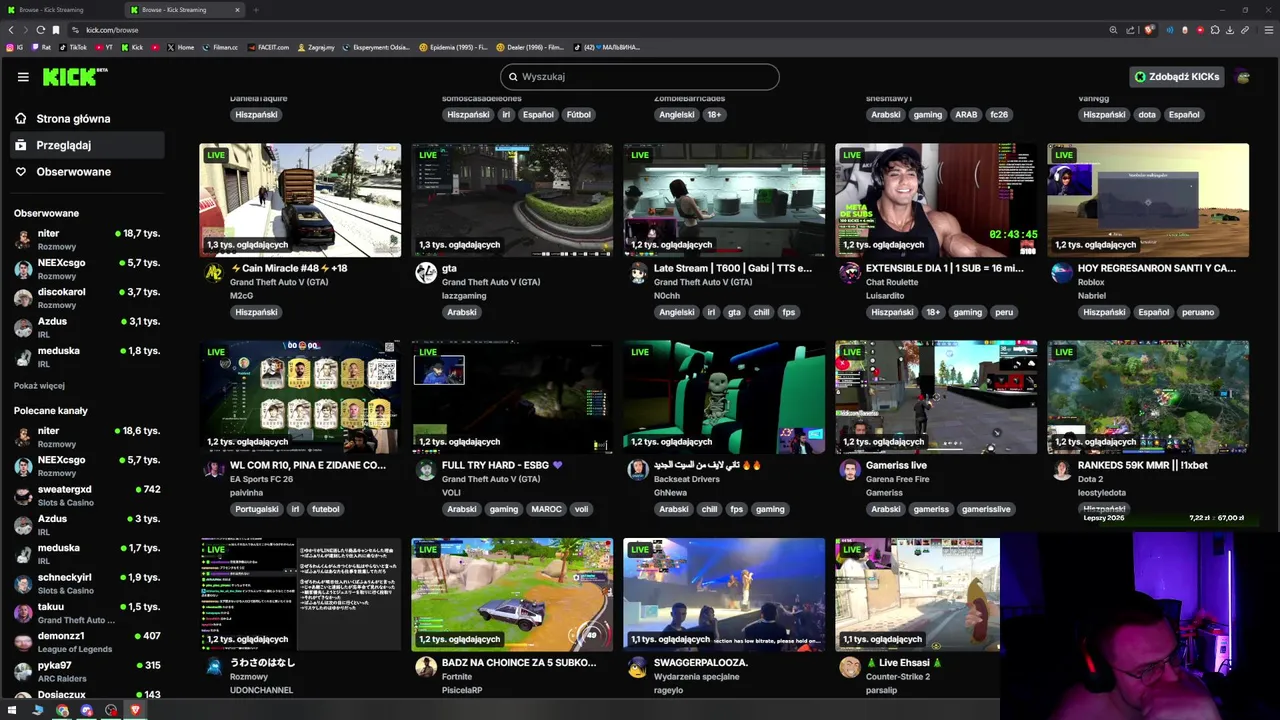Click Brave icon in the taskbar
This screenshot has height=720, width=1280.
[135, 710]
